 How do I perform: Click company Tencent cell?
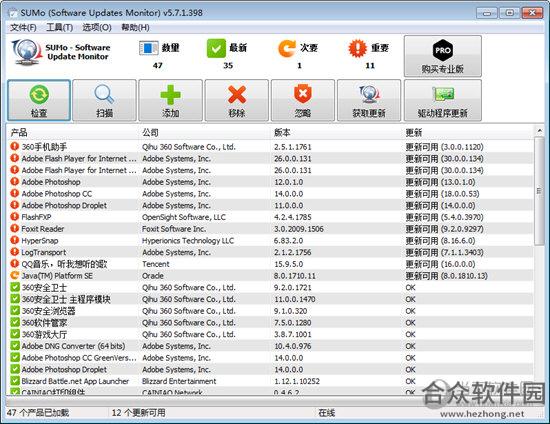[155, 264]
